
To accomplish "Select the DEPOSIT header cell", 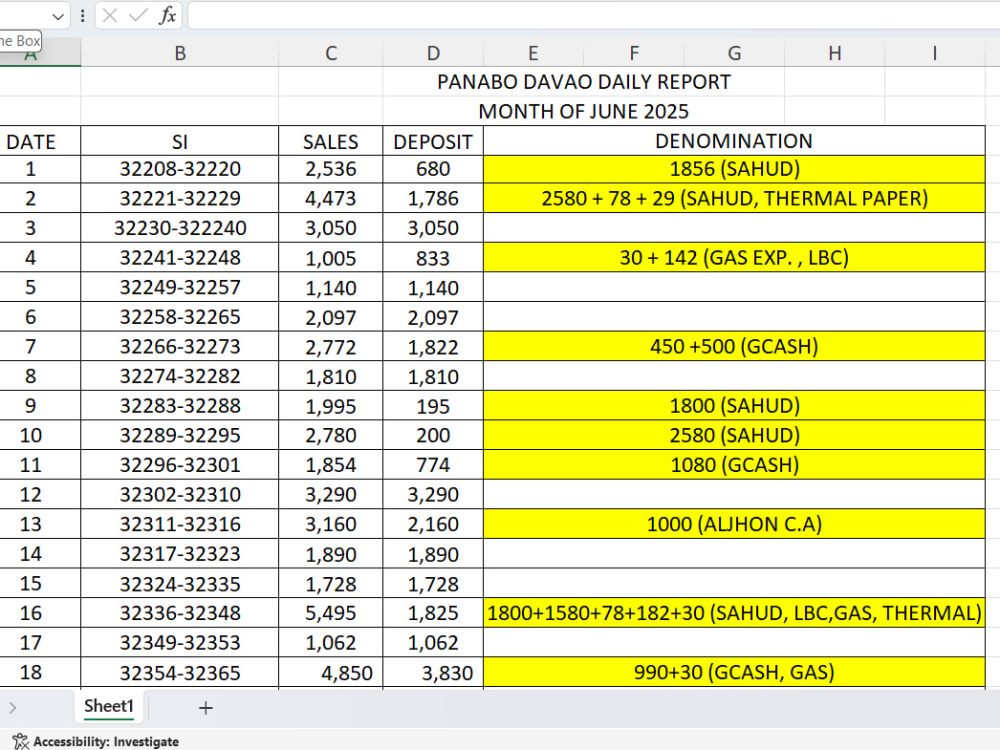I will point(433,141).
